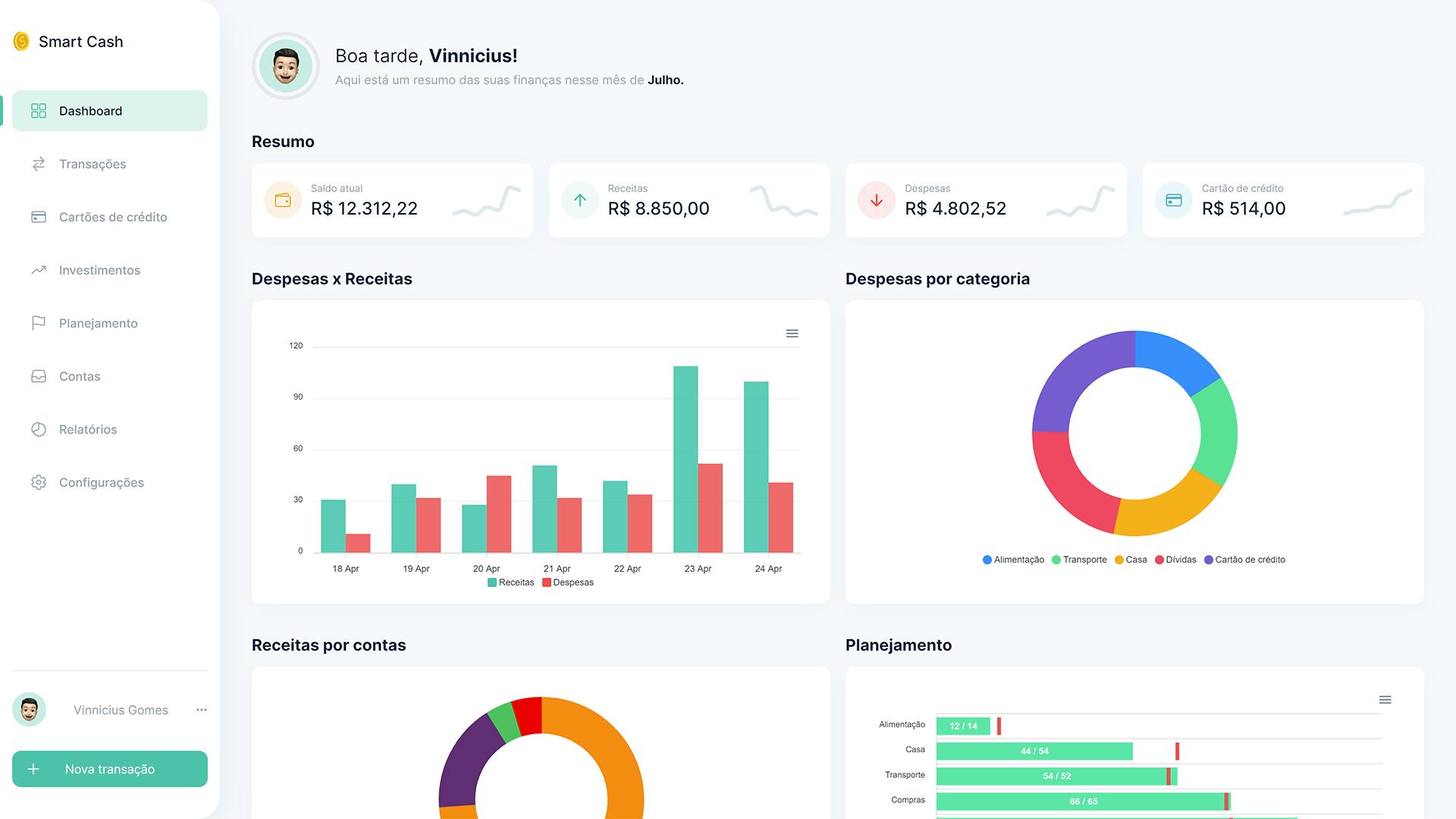The height and width of the screenshot is (819, 1456).
Task: Click the R$ 8.850,00 Receitas value
Action: (658, 209)
